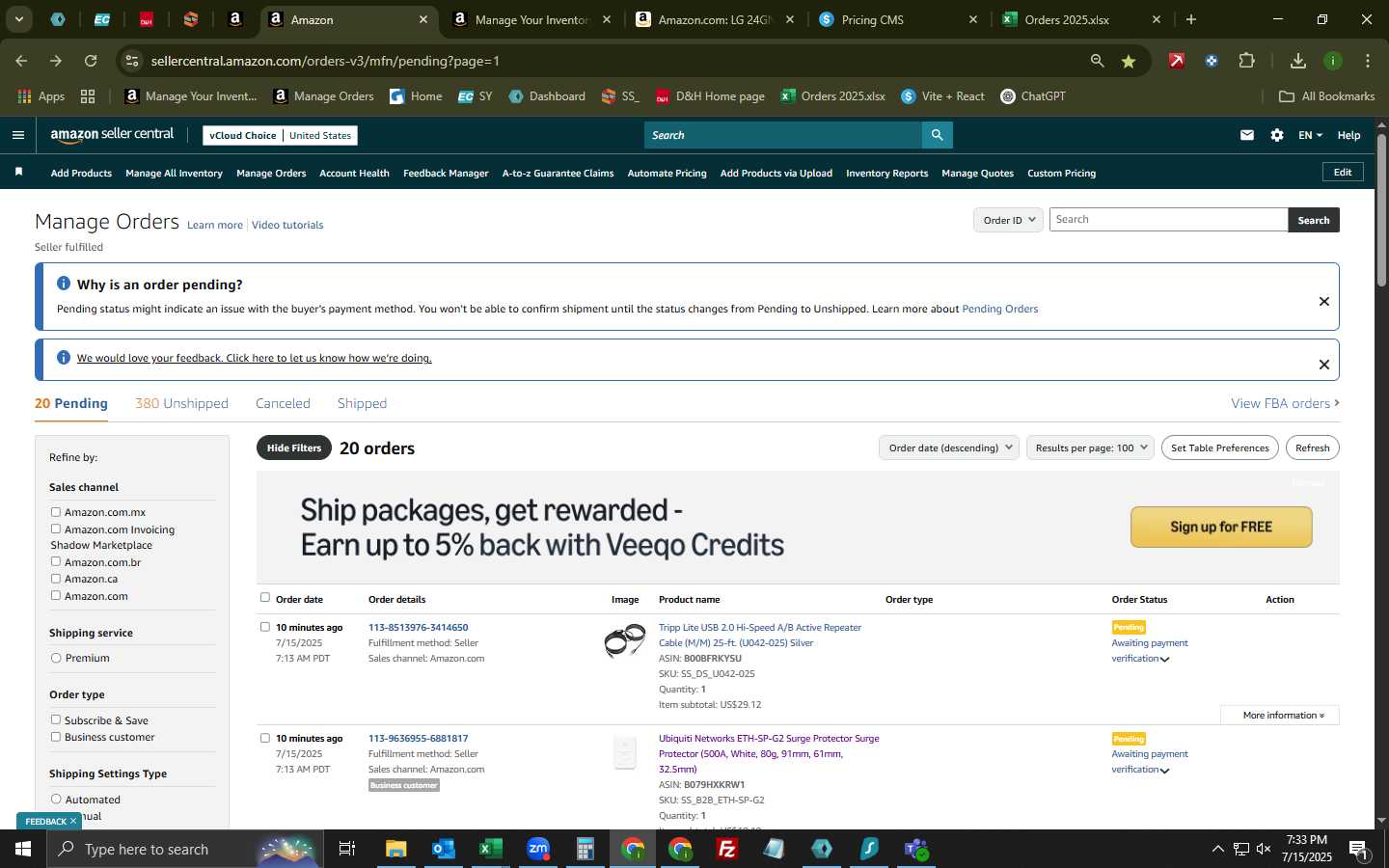The height and width of the screenshot is (868, 1389).
Task: Open the Order date (descending) sort dropdown
Action: [x=949, y=448]
